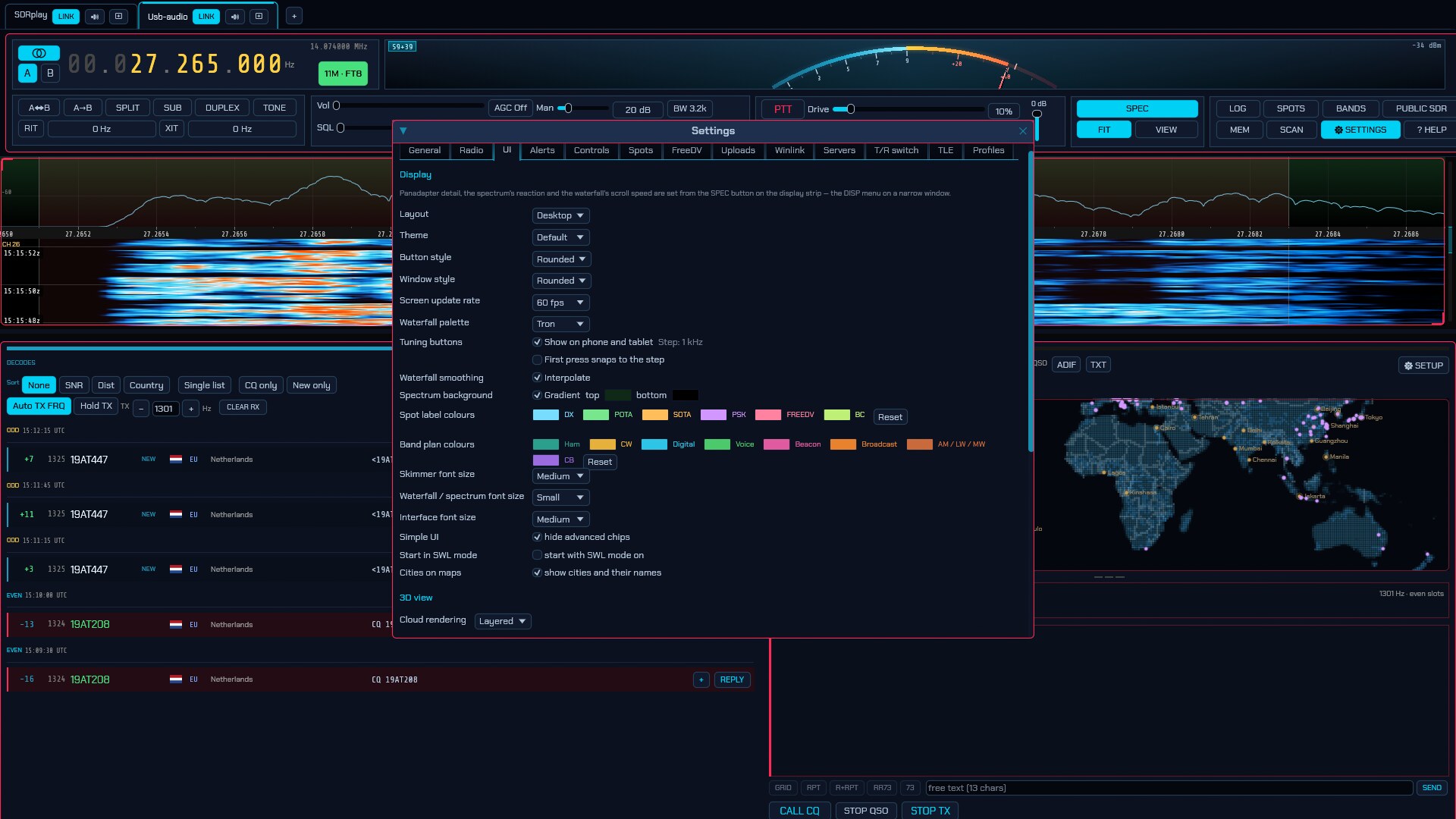Toggle Show on phone and tablet checkbox
The image size is (1456, 819).
tap(537, 343)
